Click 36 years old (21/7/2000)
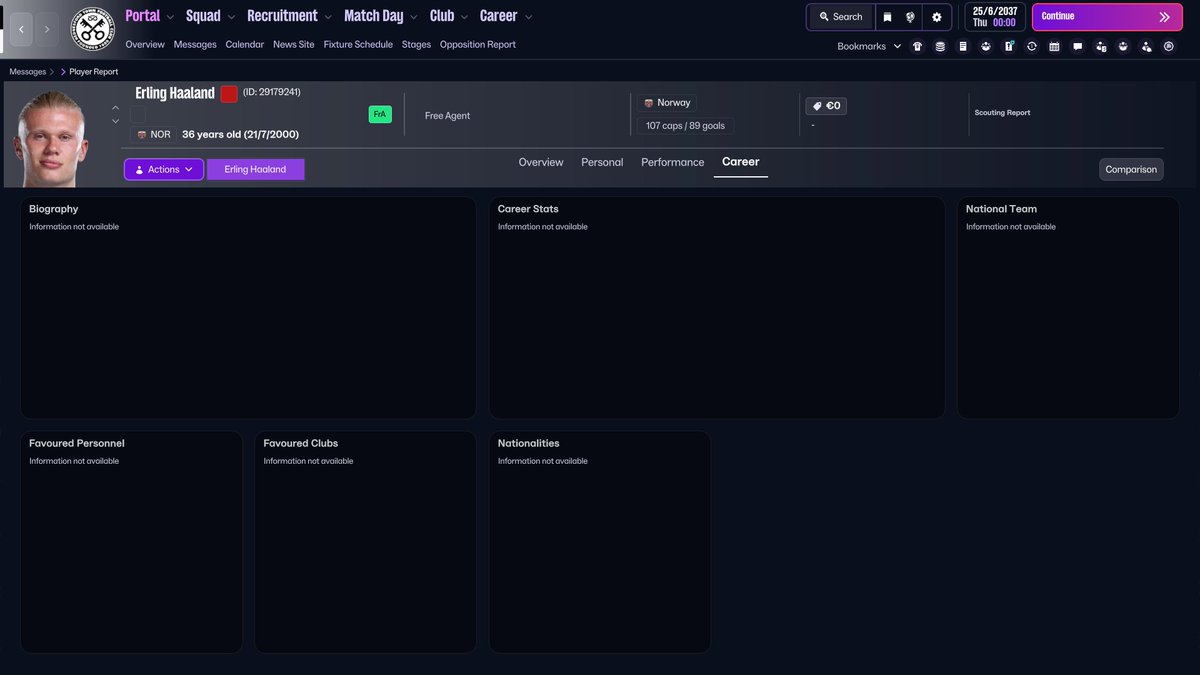Viewport: 1200px width, 675px height. pyautogui.click(x=240, y=134)
